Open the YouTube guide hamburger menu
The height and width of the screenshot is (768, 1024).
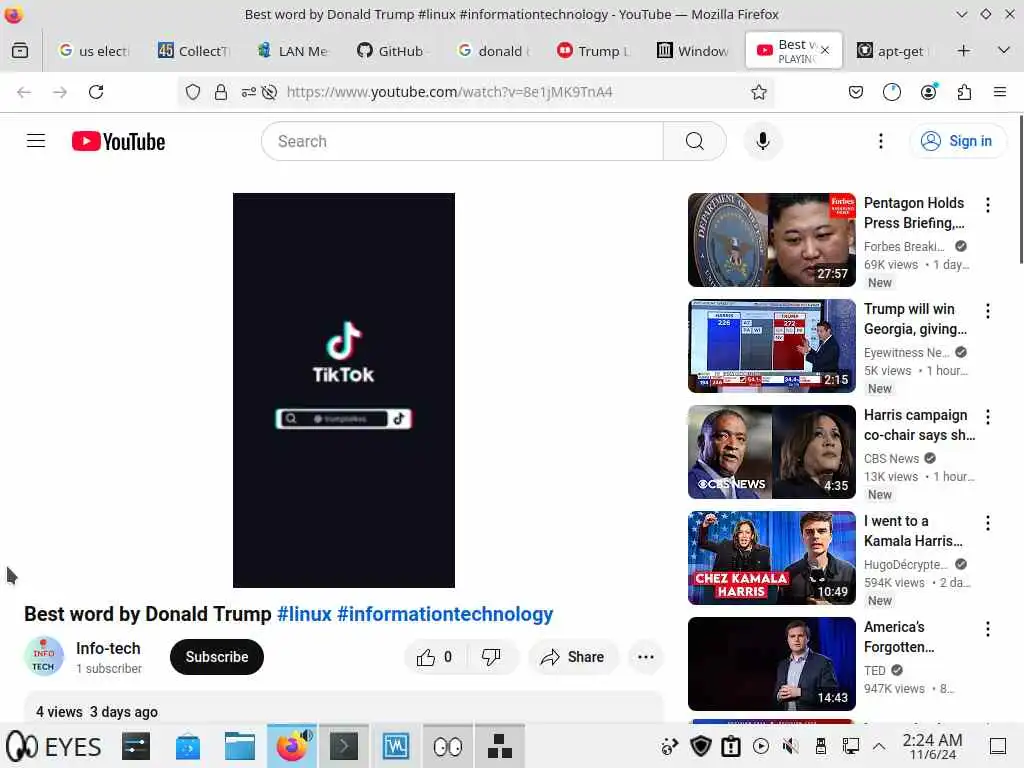[x=36, y=140]
